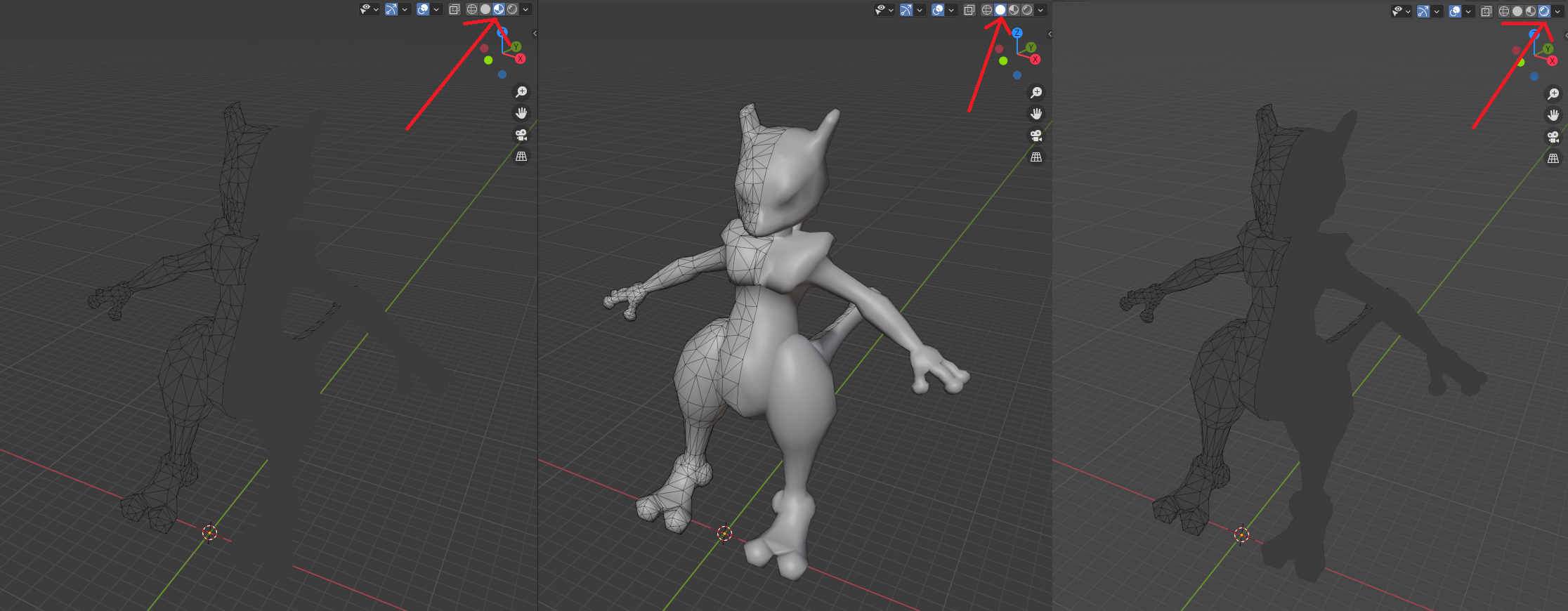The height and width of the screenshot is (611, 1568).
Task: Open object visibility dropdown in right viewport
Action: [x=1402, y=11]
